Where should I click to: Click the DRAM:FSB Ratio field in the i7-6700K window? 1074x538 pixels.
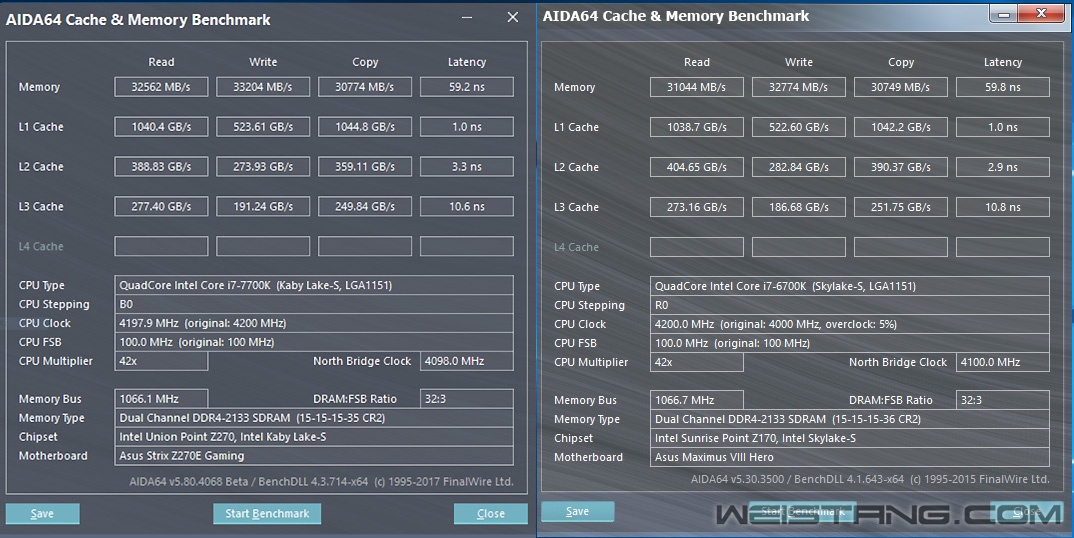pos(1003,400)
